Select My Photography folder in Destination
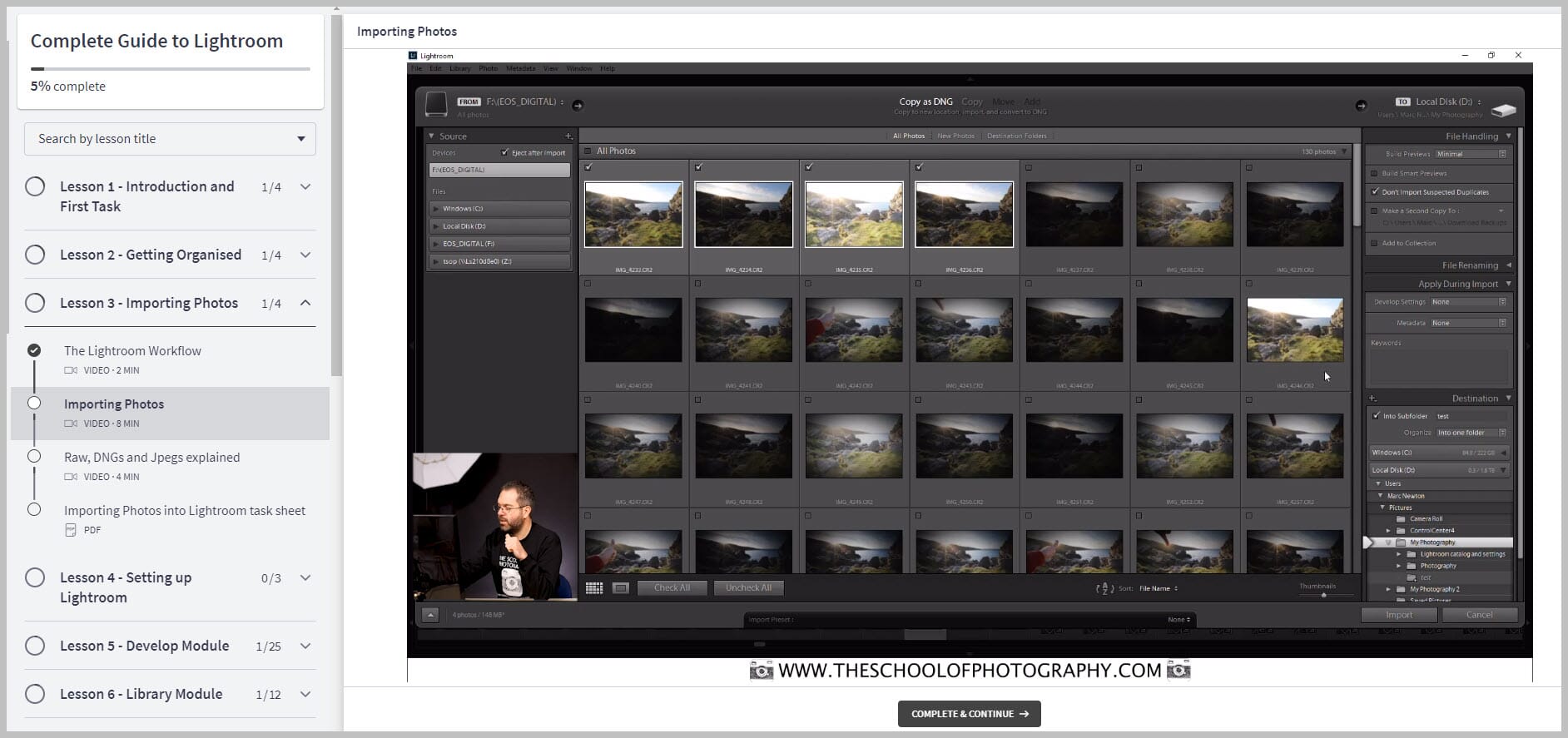1568x738 pixels. pos(1440,542)
